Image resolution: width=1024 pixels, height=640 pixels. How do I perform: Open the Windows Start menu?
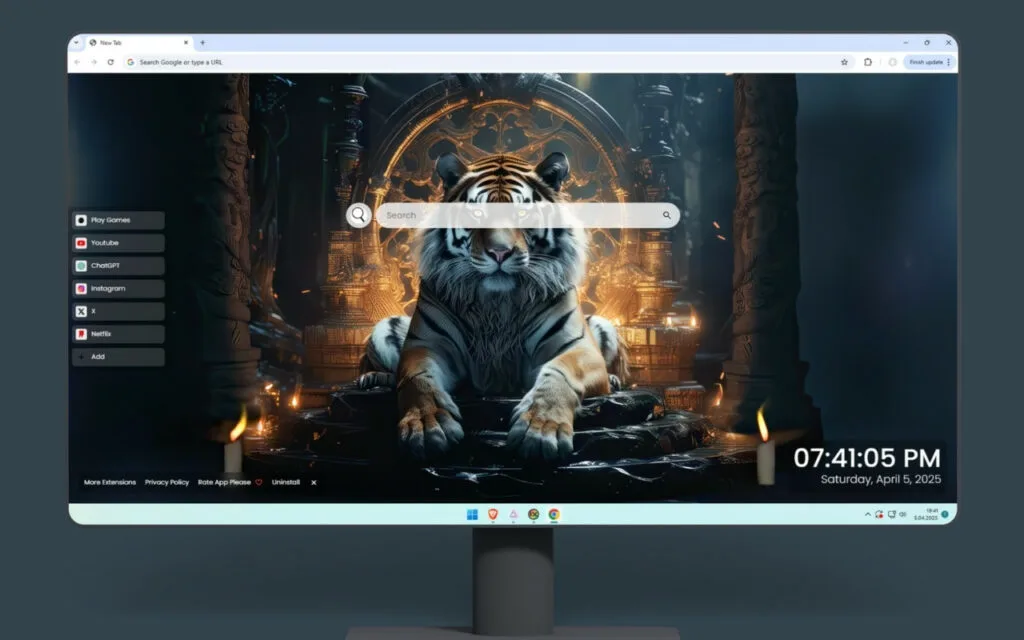[472, 515]
